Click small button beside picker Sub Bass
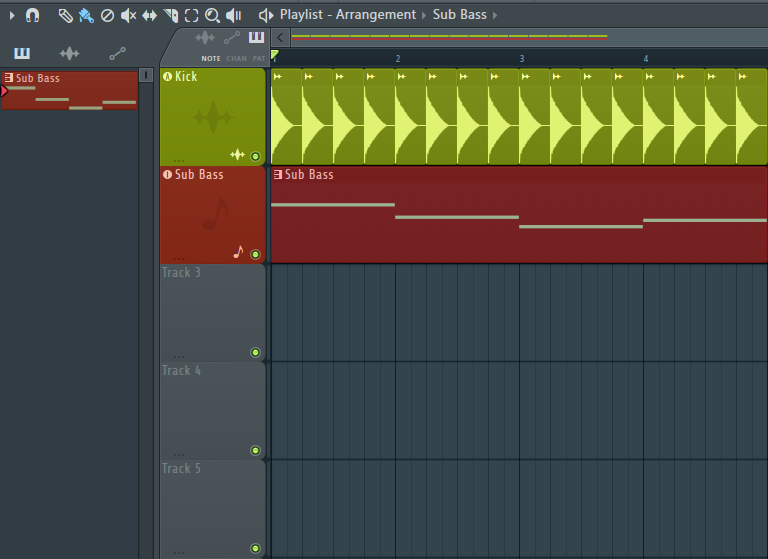This screenshot has height=559, width=768. pos(146,75)
